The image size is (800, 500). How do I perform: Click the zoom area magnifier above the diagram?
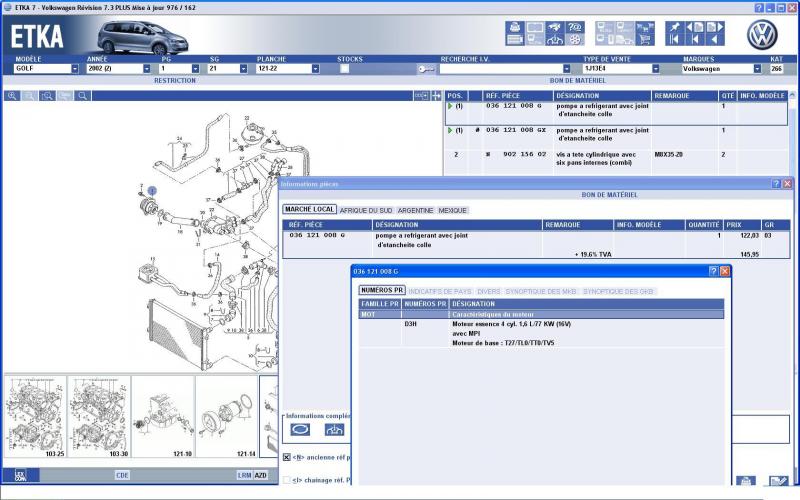[x=47, y=96]
